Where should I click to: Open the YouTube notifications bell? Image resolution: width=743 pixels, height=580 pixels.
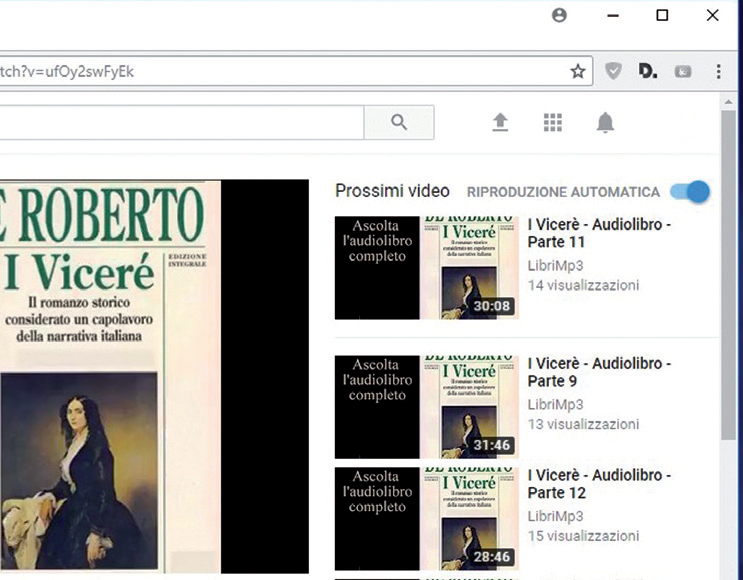pyautogui.click(x=605, y=123)
